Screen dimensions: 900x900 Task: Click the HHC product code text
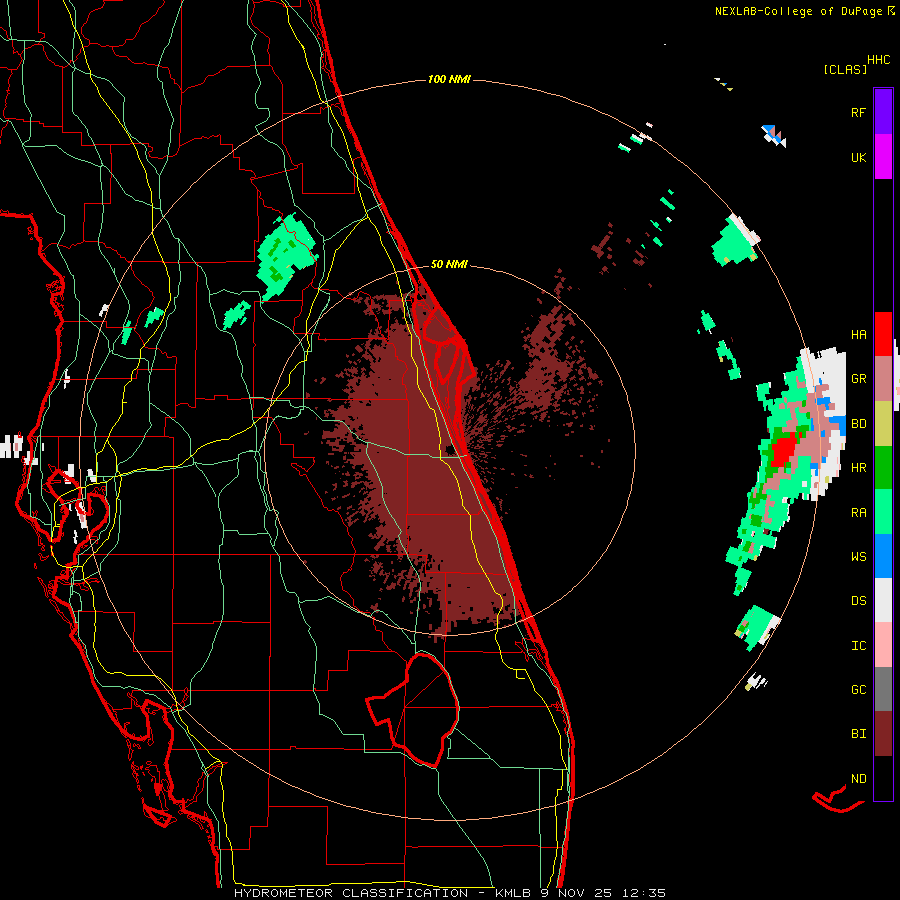point(878,60)
